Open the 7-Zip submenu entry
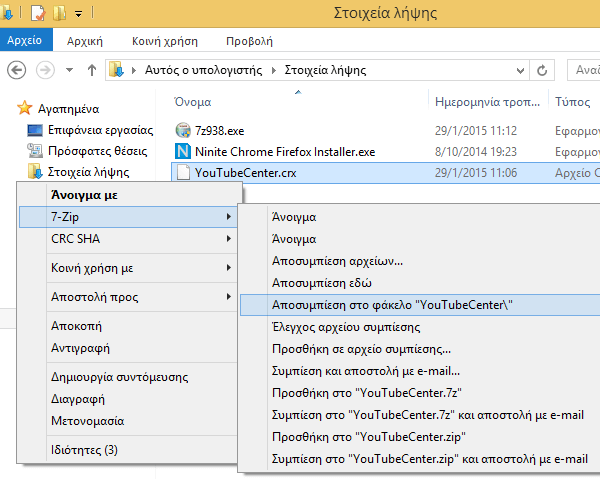This screenshot has width=600, height=479. [x=128, y=217]
